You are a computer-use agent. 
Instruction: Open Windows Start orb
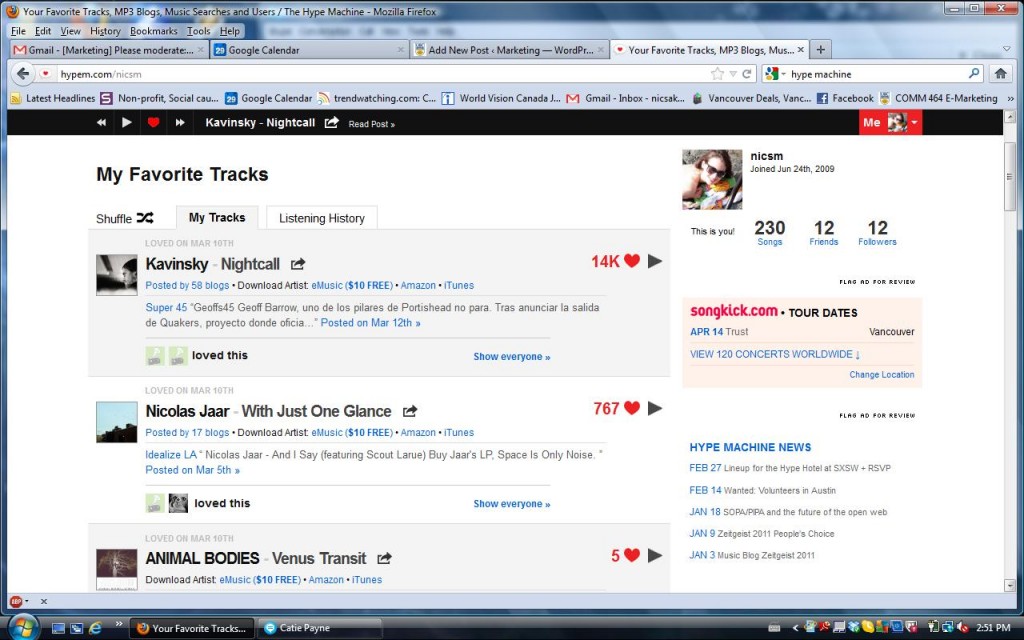[x=22, y=627]
